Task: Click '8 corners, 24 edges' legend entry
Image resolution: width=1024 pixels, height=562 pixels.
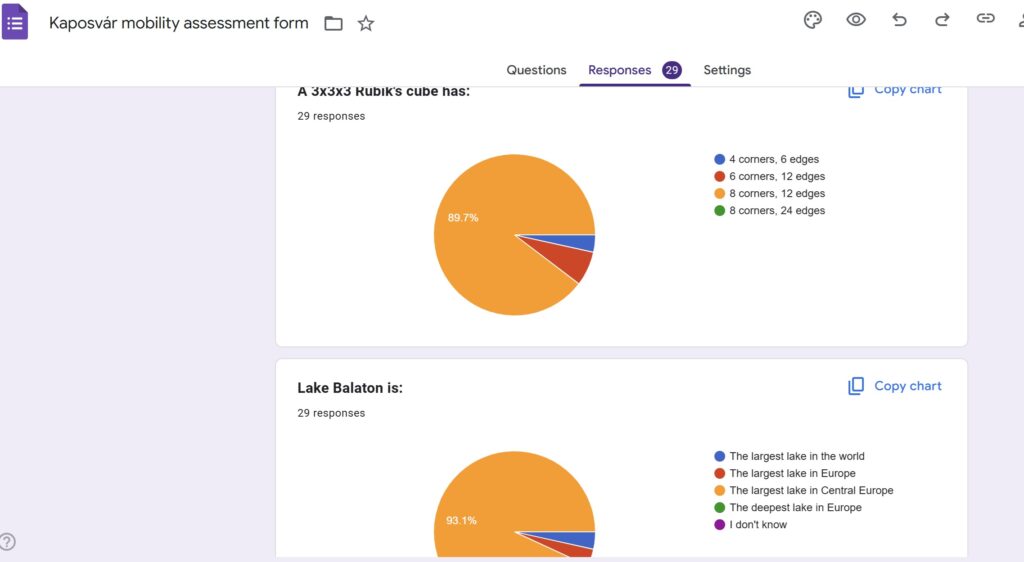Action: click(x=776, y=211)
